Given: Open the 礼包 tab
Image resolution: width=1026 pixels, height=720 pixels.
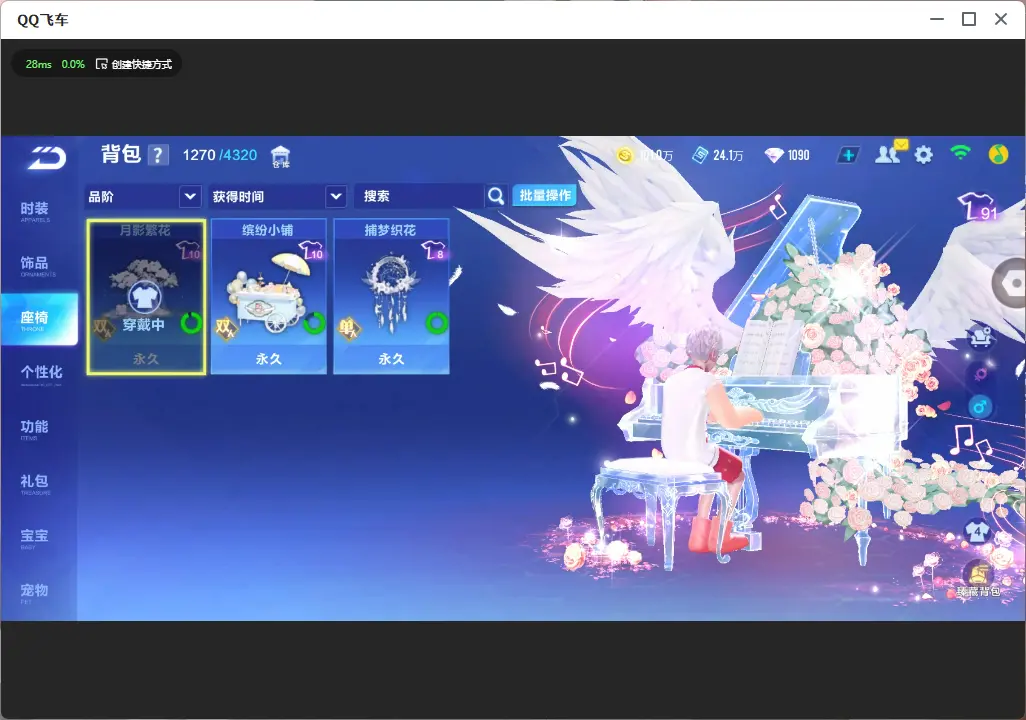Looking at the screenshot, I should pos(37,483).
